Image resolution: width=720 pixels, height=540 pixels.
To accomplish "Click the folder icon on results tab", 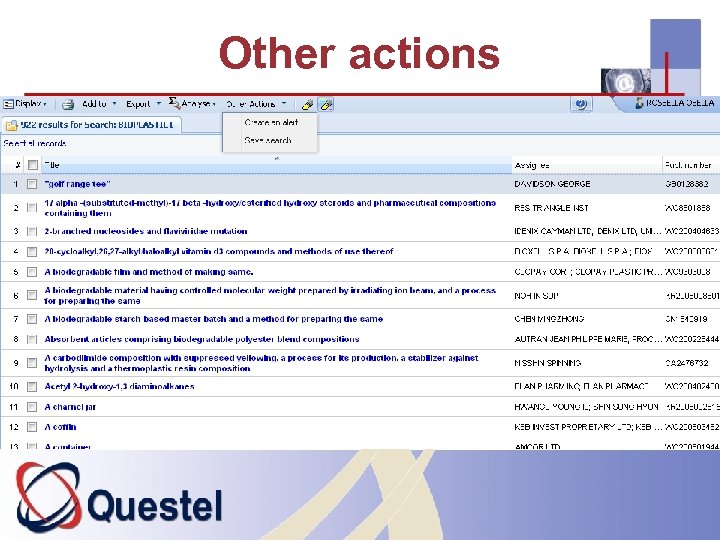I will [12, 125].
